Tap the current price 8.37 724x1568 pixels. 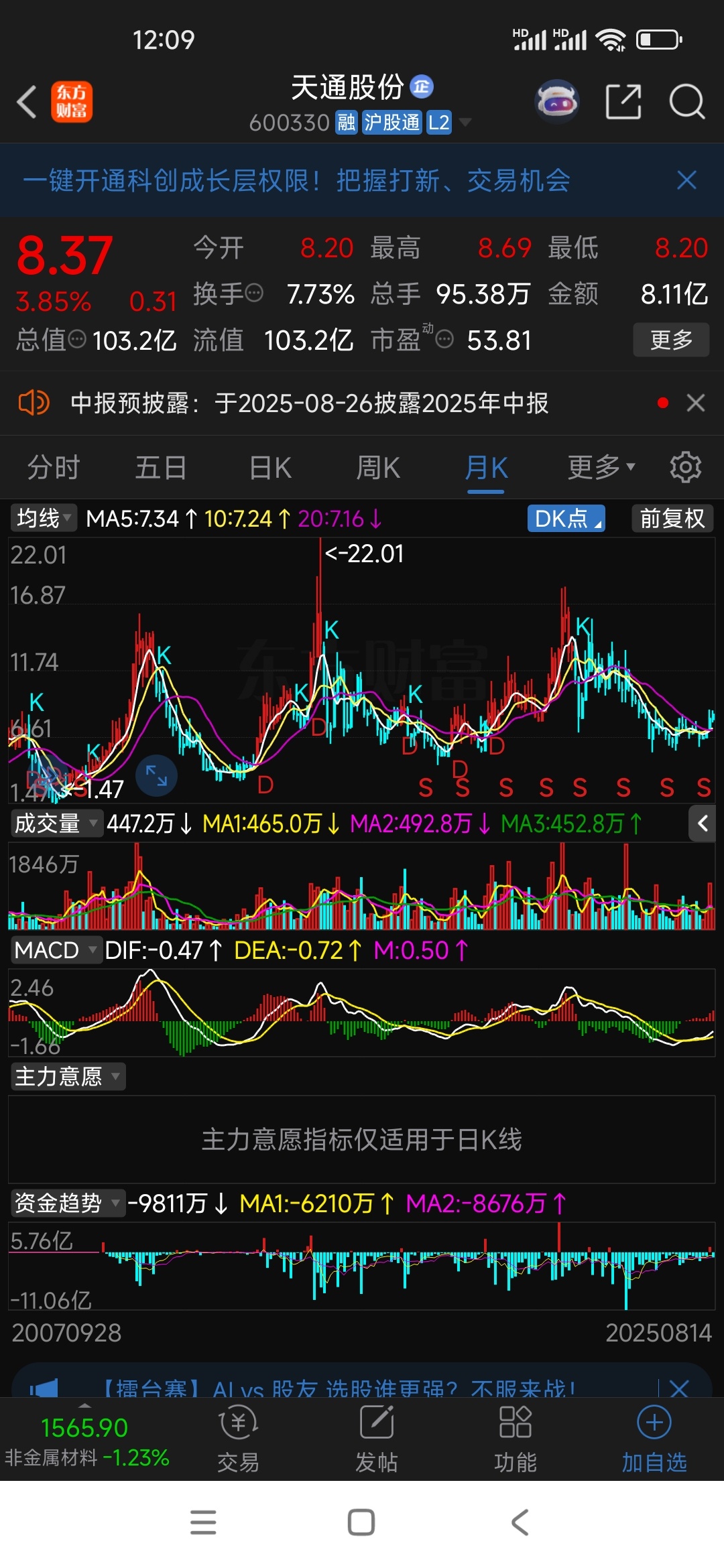(x=64, y=255)
